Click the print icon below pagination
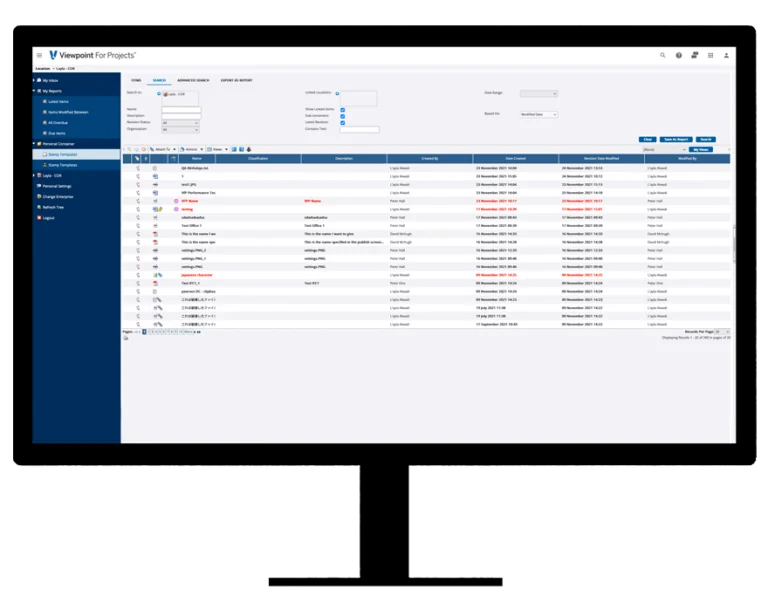 pyautogui.click(x=126, y=338)
